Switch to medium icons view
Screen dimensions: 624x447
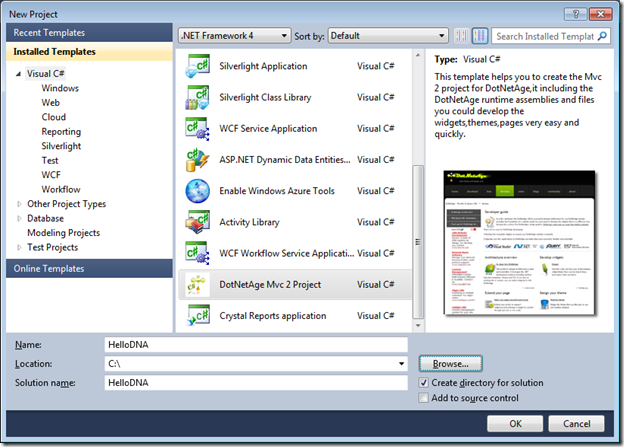[x=480, y=36]
